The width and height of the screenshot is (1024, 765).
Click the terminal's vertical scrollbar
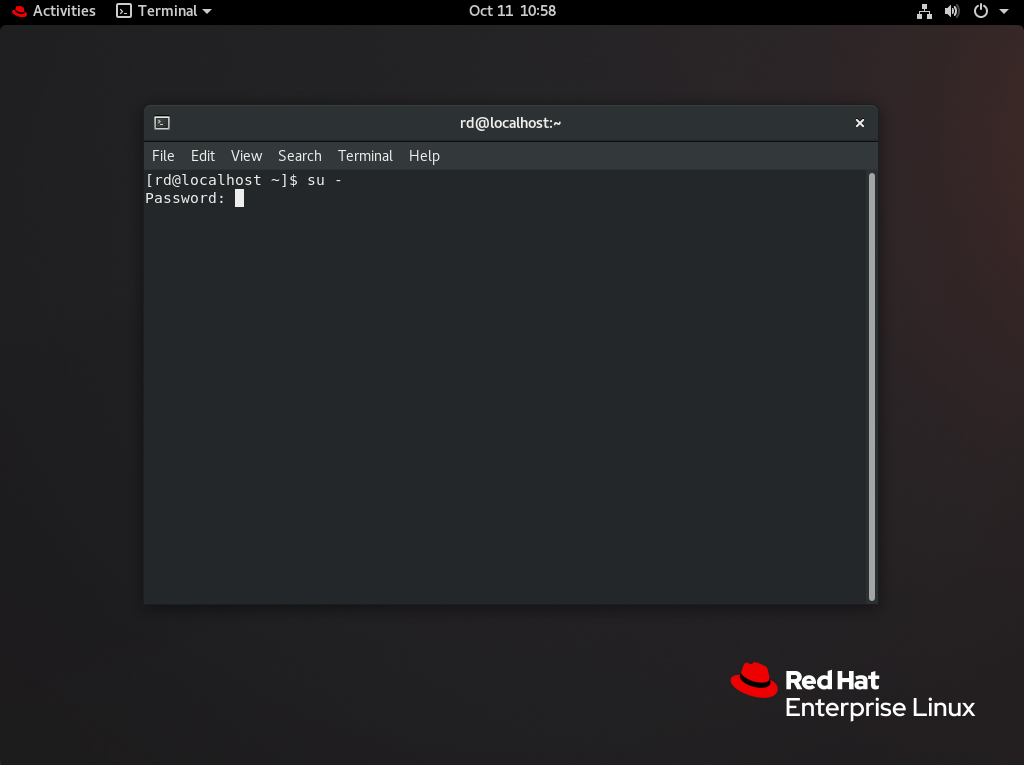pos(872,386)
